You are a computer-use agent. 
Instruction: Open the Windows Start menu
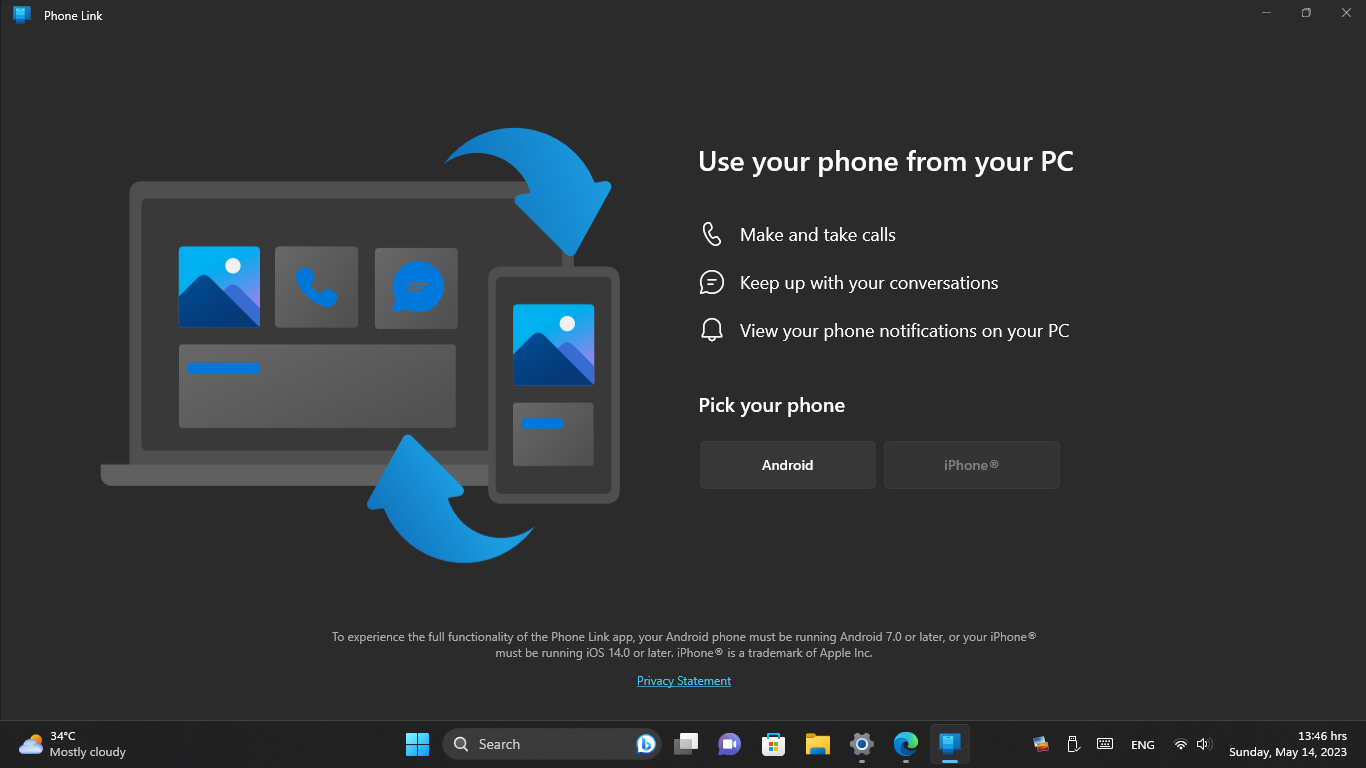pos(417,744)
